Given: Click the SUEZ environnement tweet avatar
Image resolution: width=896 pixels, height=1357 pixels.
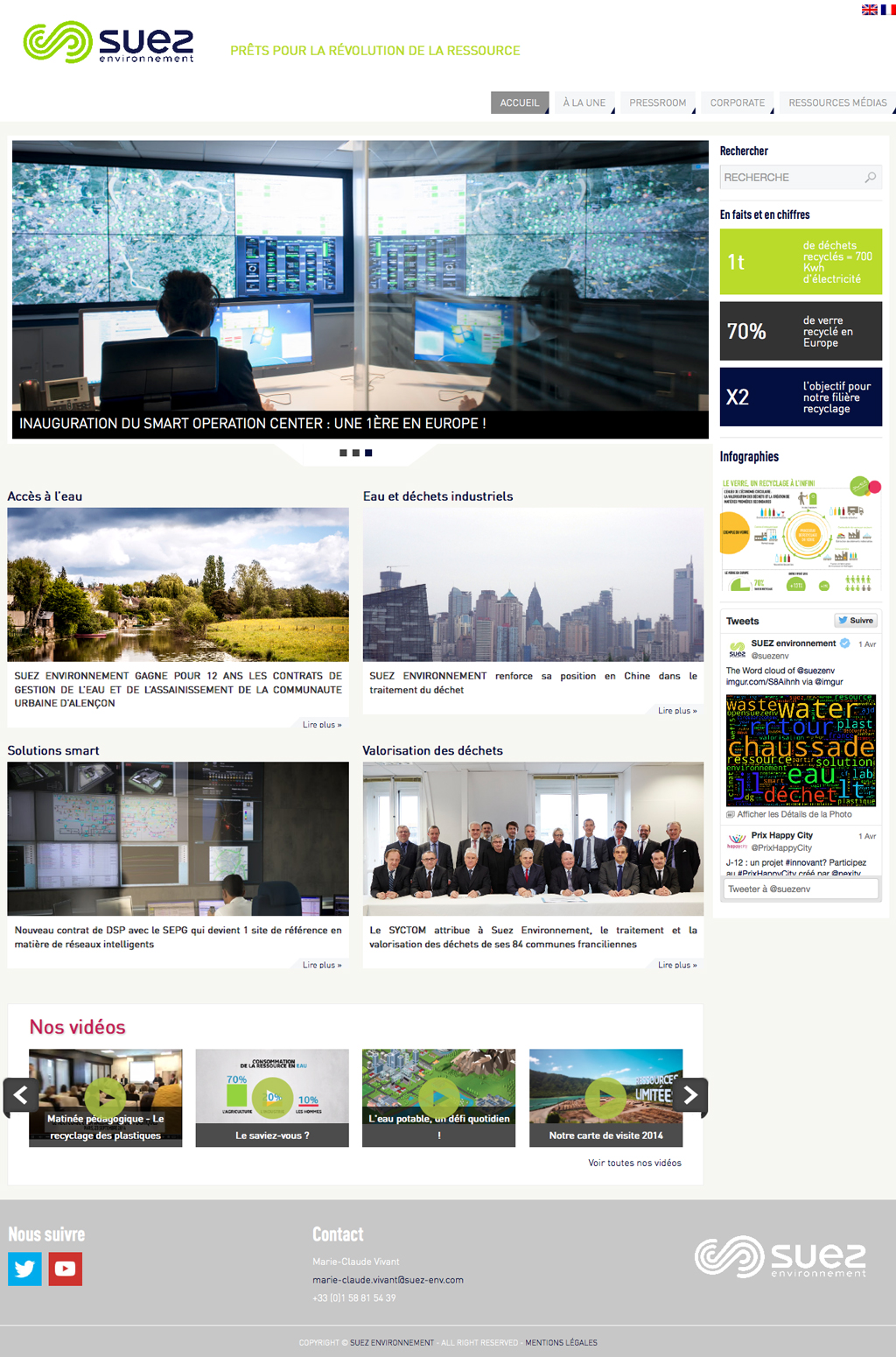Looking at the screenshot, I should coord(738,649).
